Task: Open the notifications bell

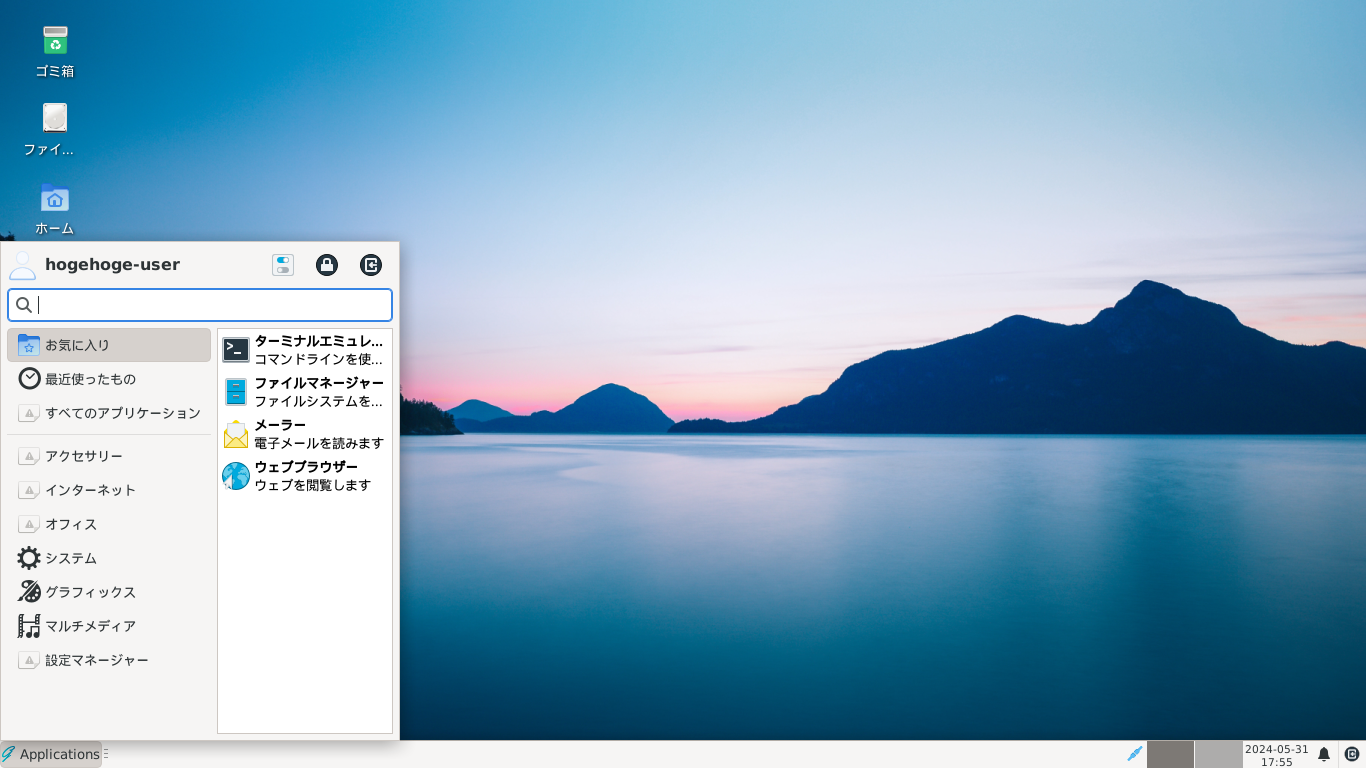Action: tap(1324, 754)
